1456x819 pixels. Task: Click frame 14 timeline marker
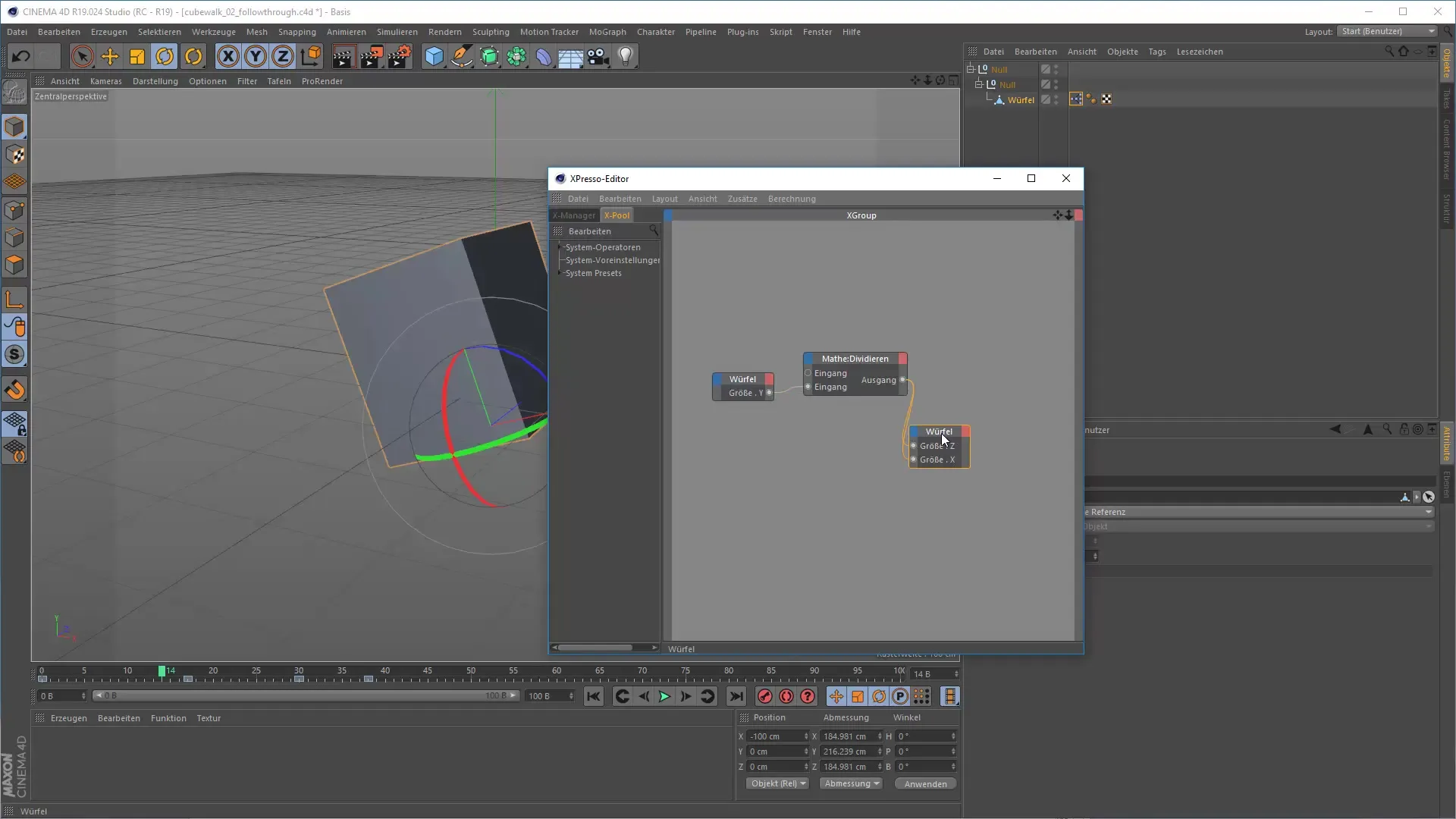pos(162,671)
